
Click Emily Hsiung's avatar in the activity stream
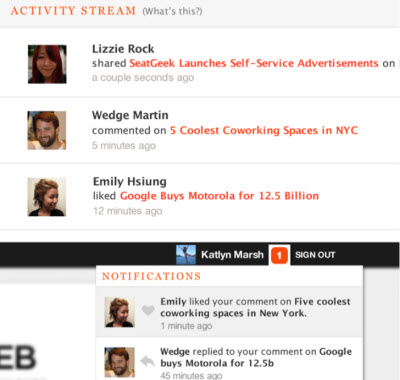coord(47,197)
